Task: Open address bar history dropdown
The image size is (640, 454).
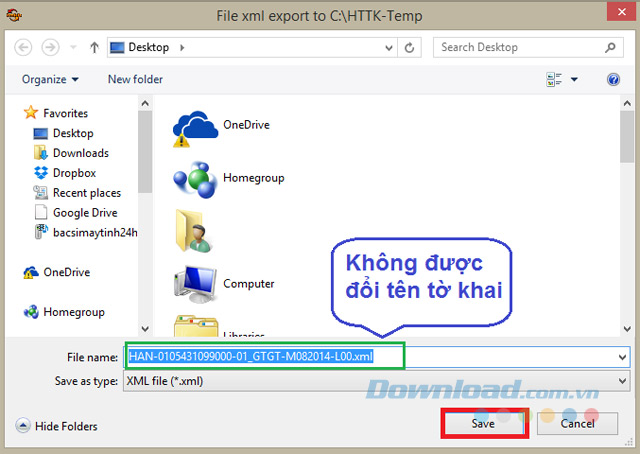Action: point(389,48)
